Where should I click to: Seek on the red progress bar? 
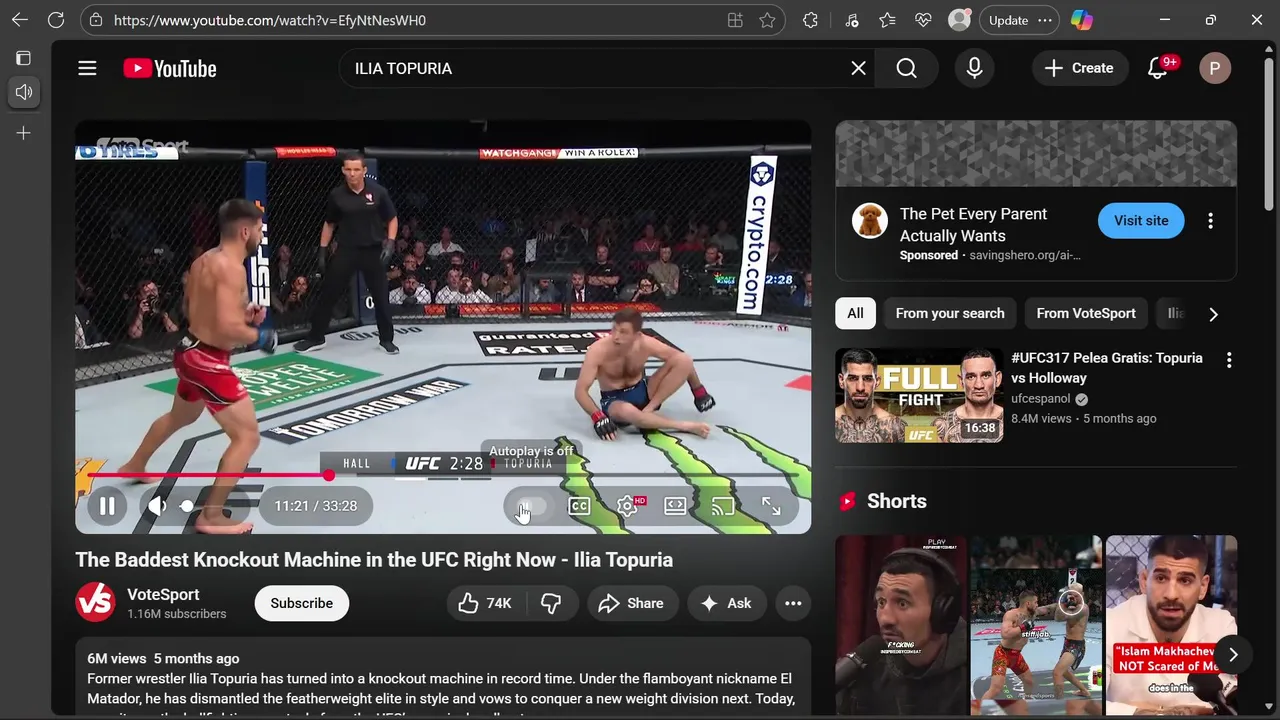tap(443, 475)
